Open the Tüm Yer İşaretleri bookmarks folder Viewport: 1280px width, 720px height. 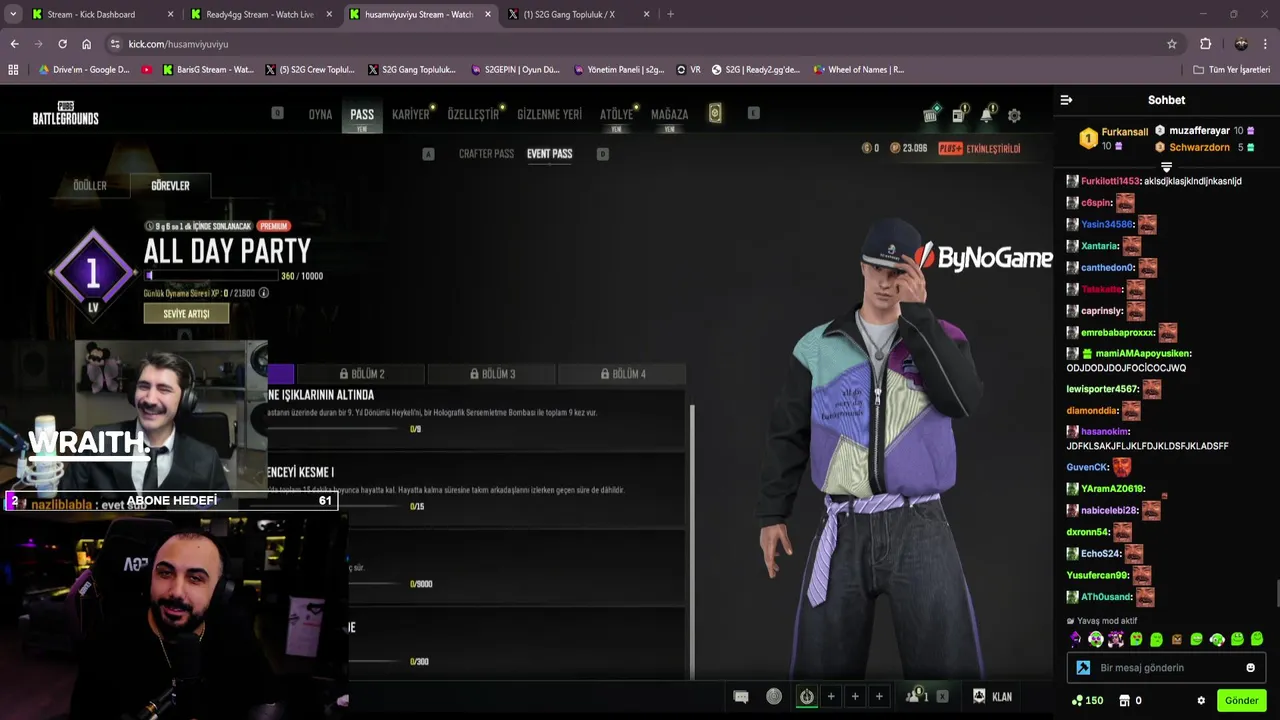click(x=1231, y=70)
